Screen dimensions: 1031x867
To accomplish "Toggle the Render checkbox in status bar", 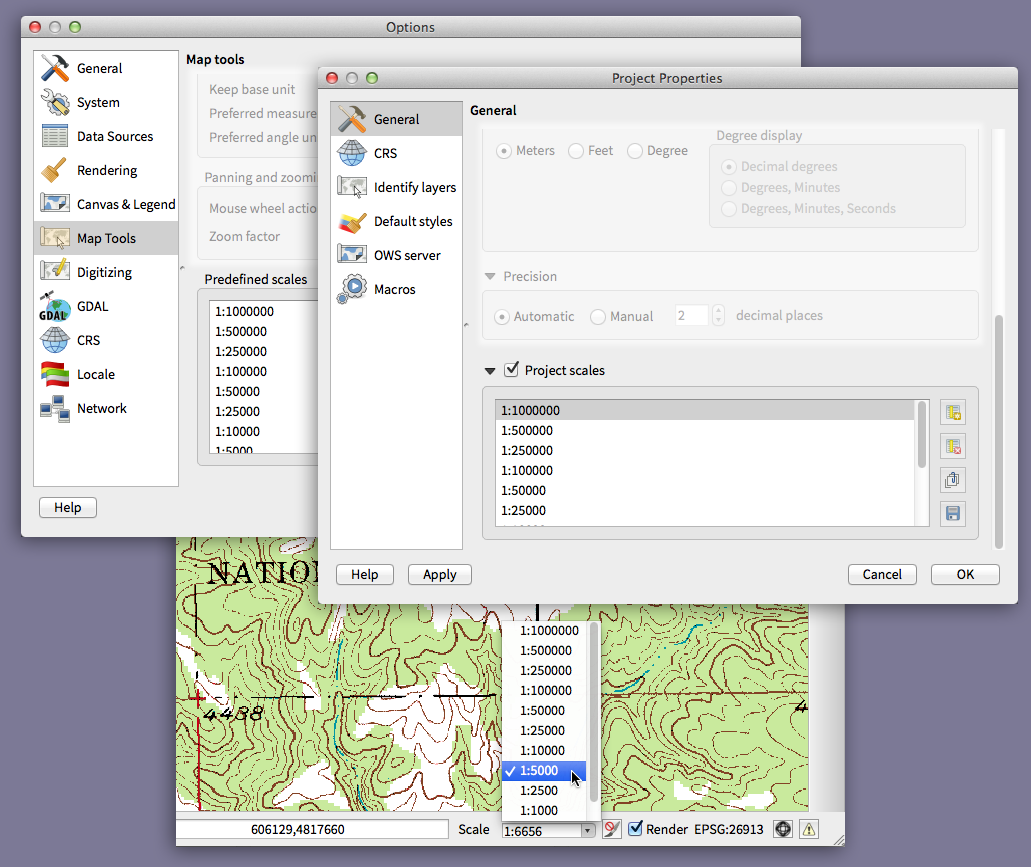I will click(635, 829).
